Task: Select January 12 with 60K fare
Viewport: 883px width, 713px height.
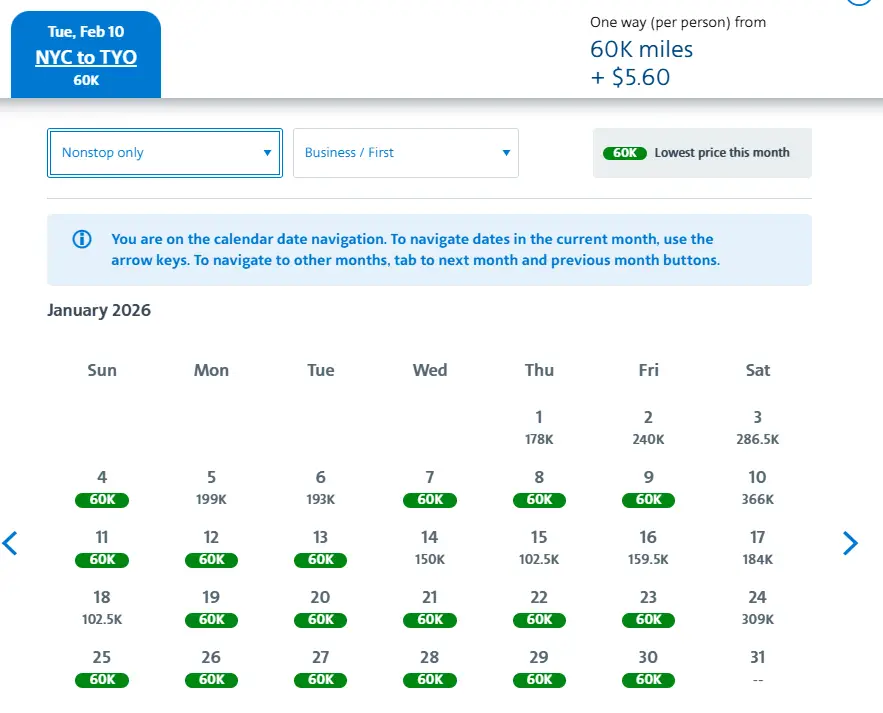Action: click(x=211, y=547)
